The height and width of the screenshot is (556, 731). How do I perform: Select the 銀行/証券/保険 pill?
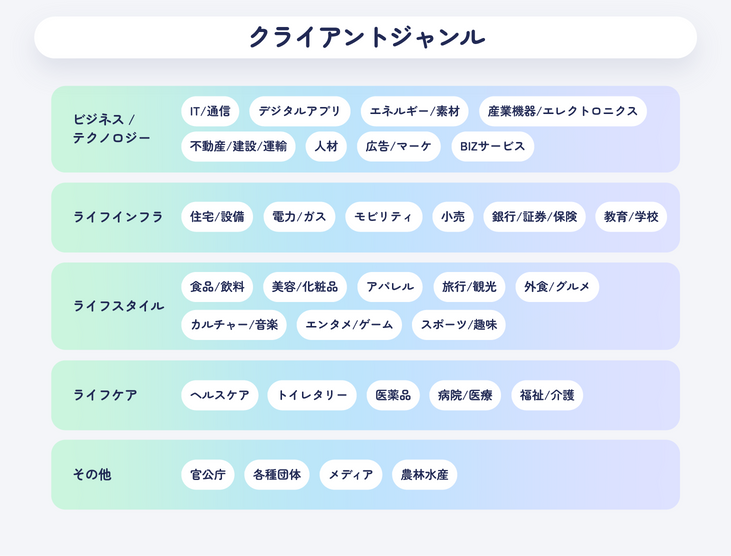click(x=534, y=217)
